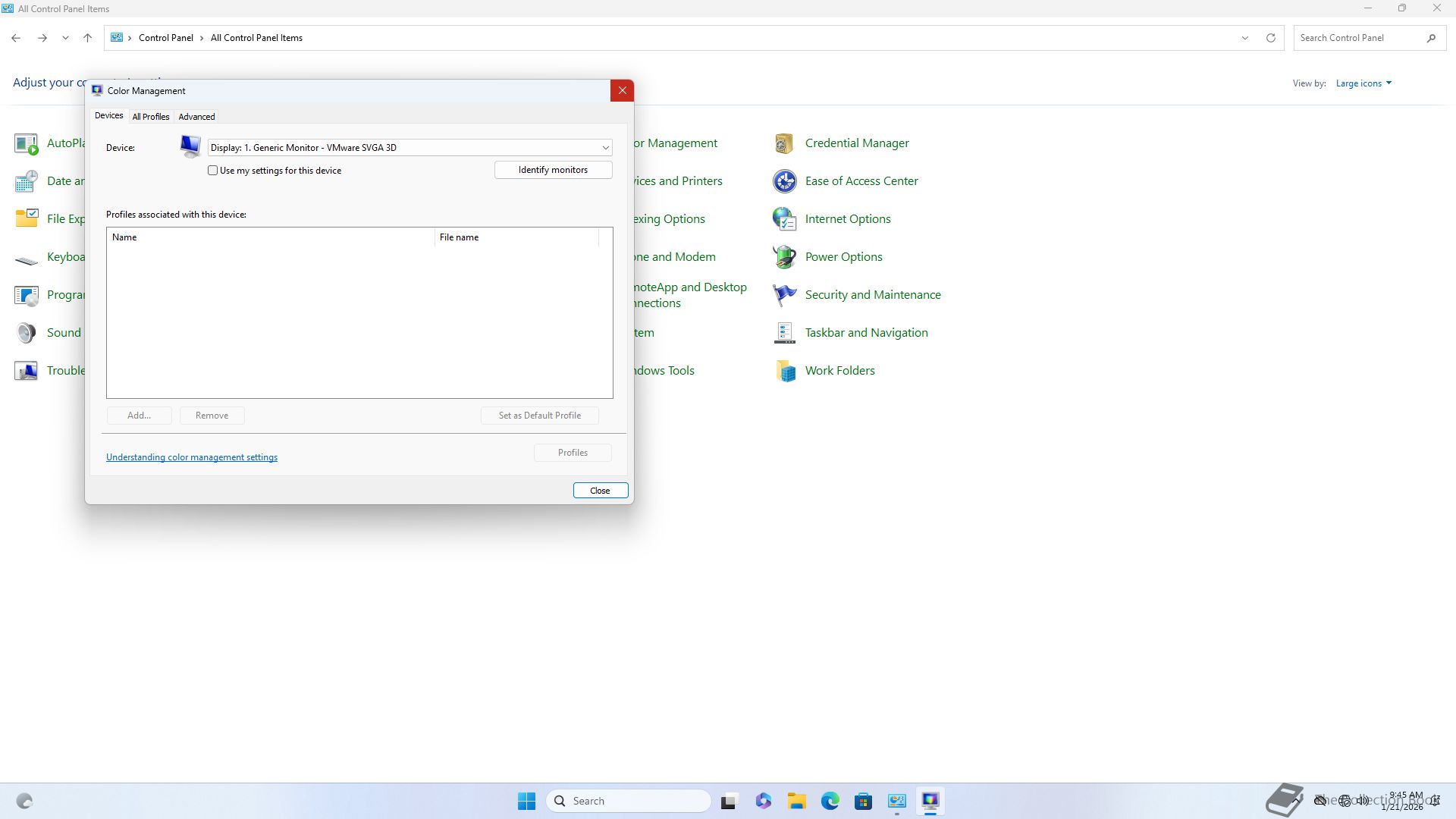The image size is (1456, 819).
Task: Open Understanding color management settings link
Action: pyautogui.click(x=192, y=457)
